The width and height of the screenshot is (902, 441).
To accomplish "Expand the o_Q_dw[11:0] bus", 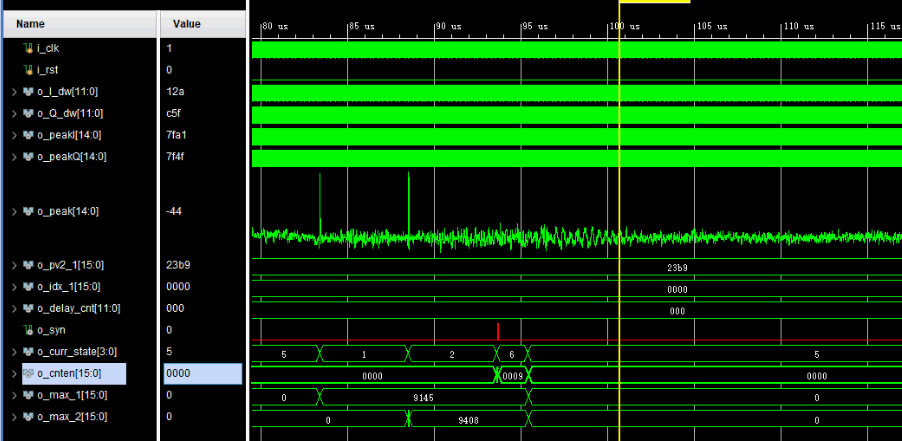I will point(14,113).
